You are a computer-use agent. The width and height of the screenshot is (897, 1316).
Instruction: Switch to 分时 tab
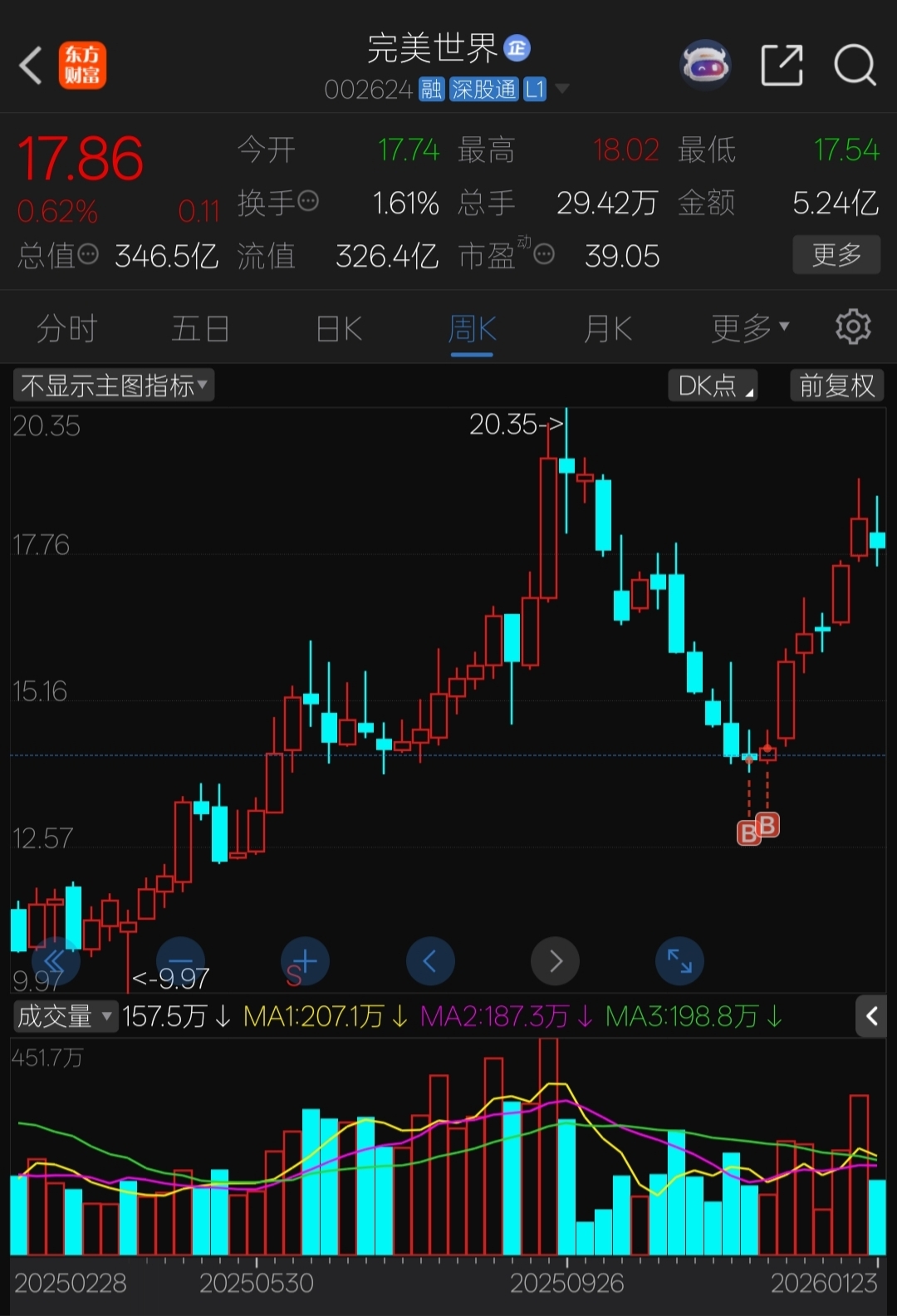67,329
